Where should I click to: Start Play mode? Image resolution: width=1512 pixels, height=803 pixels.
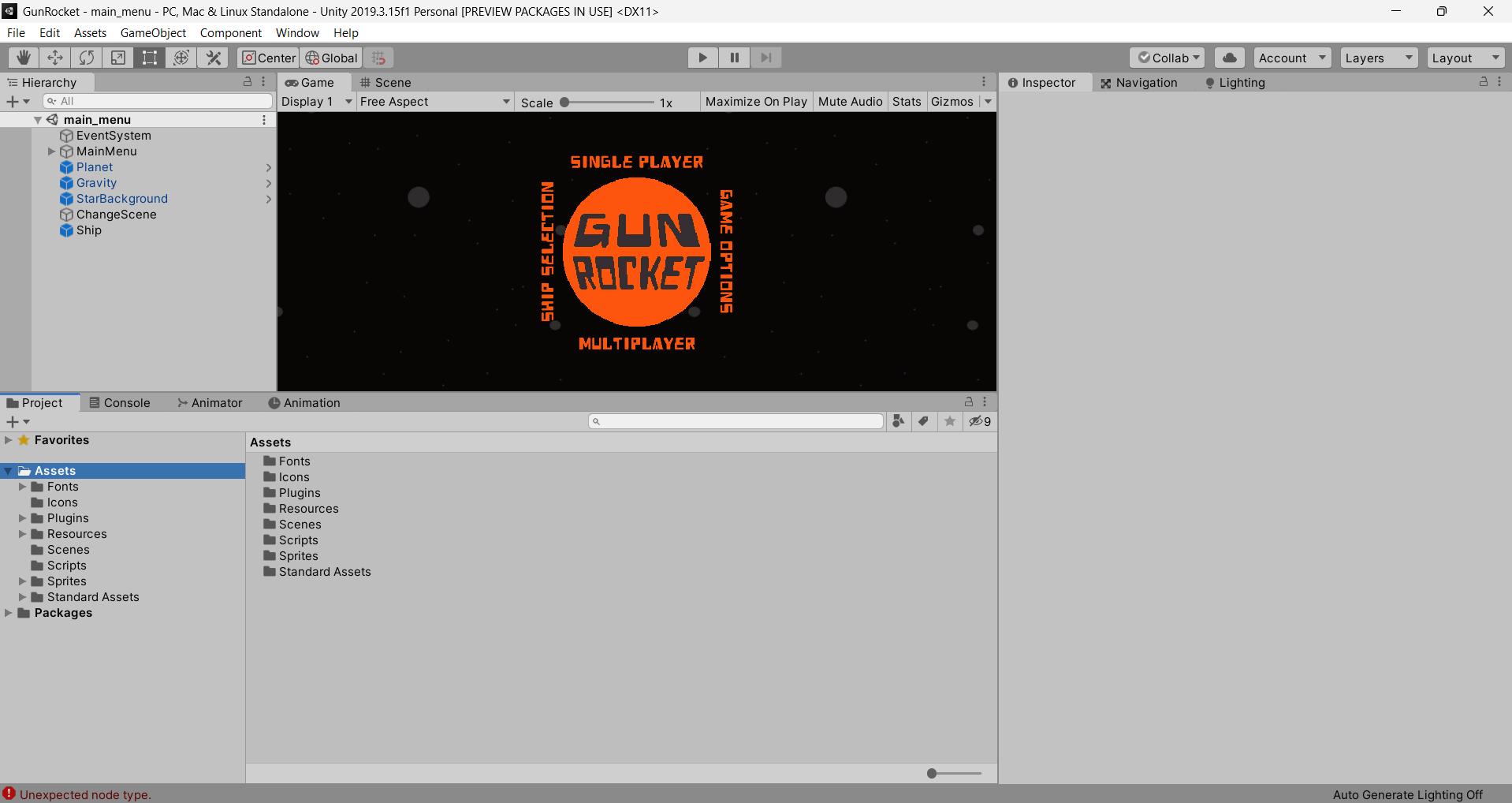click(x=702, y=58)
